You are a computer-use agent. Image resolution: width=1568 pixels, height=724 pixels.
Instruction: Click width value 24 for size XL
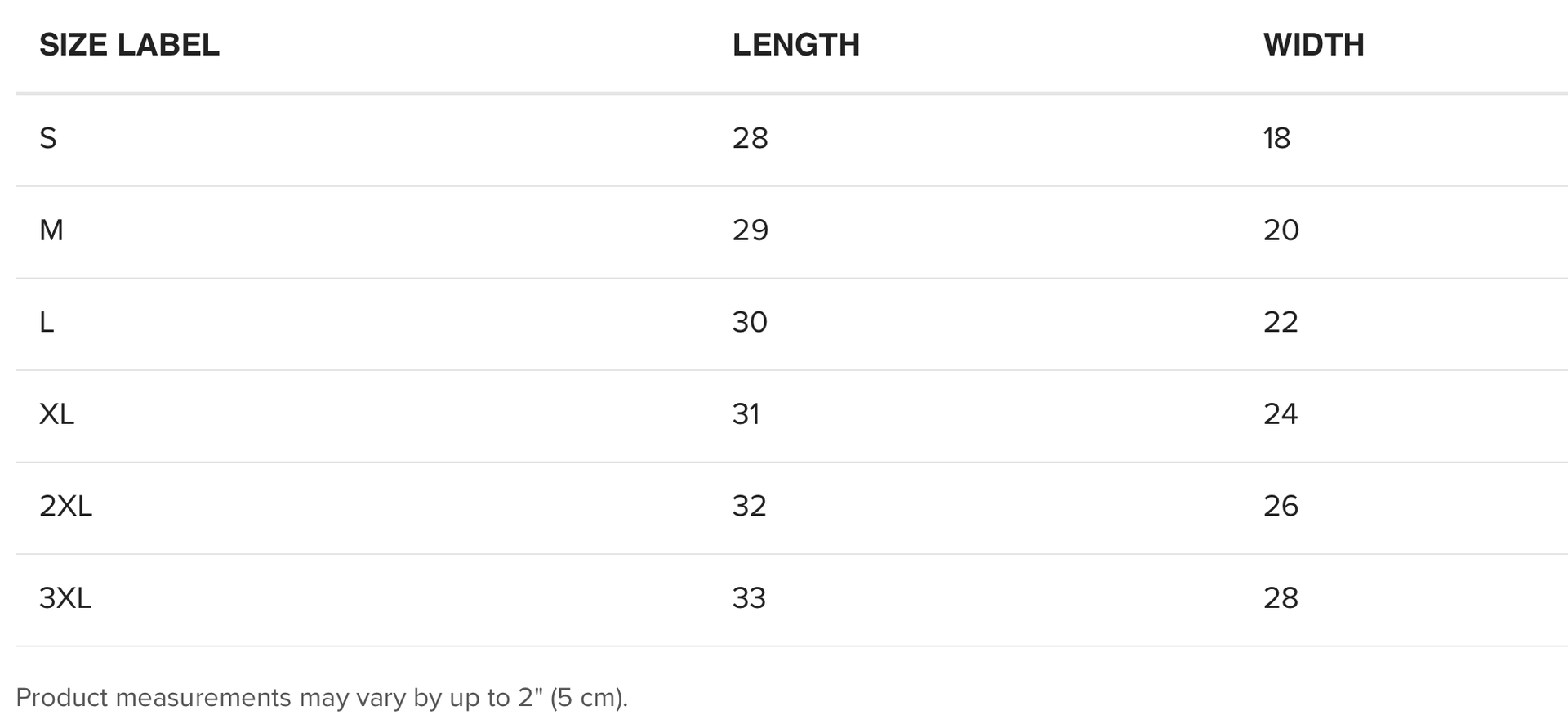coord(1280,414)
